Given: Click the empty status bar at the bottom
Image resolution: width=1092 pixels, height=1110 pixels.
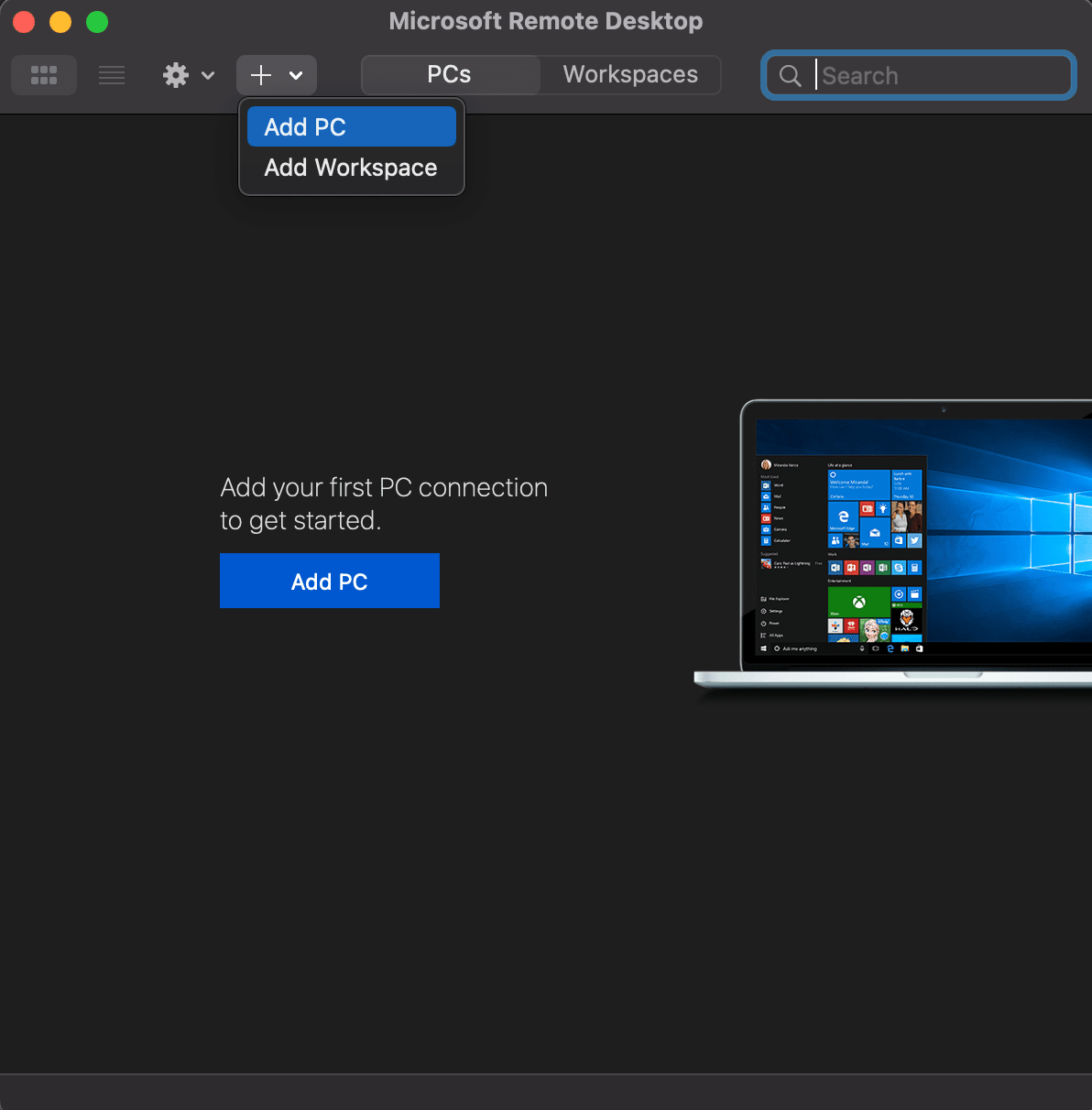Looking at the screenshot, I should (x=546, y=1092).
